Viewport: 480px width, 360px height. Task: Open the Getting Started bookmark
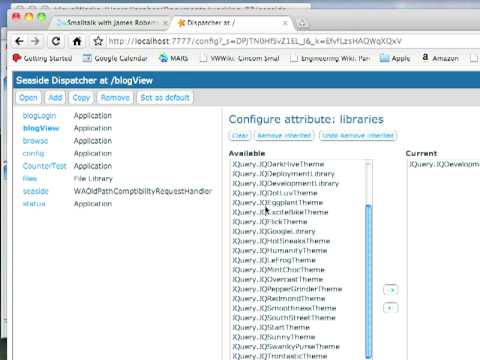42,58
